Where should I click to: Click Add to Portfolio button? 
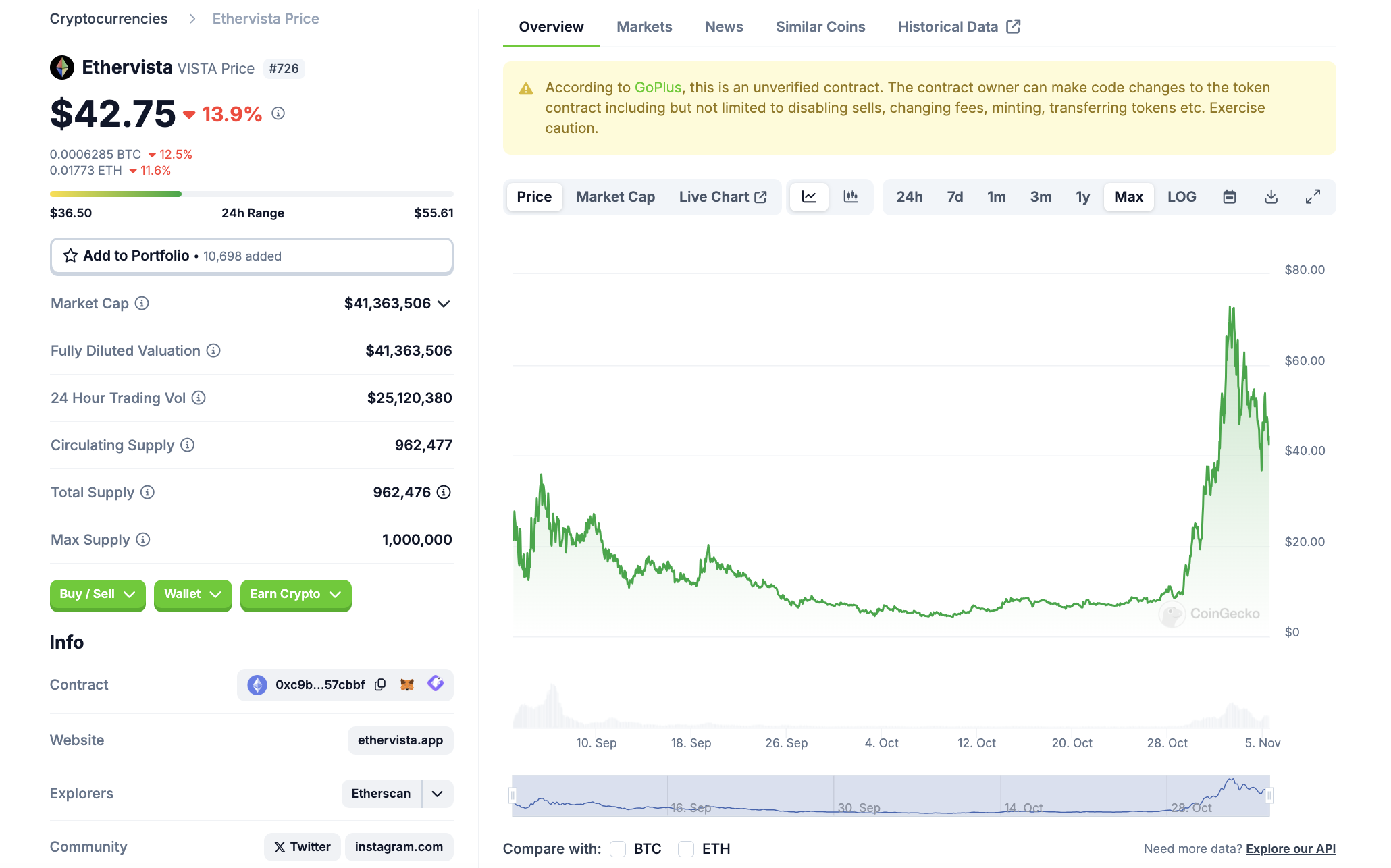(x=251, y=256)
